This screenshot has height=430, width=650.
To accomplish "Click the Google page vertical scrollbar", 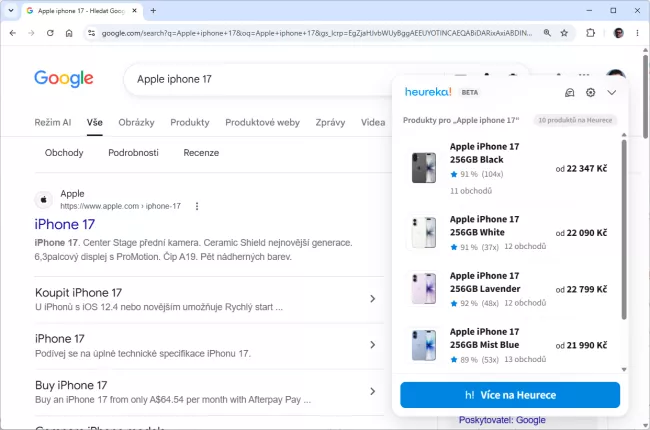I will (645, 97).
